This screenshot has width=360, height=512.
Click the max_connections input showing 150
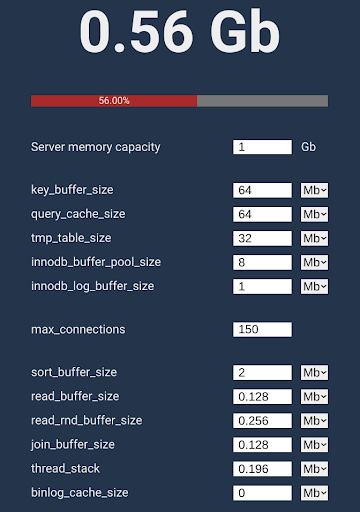262,330
